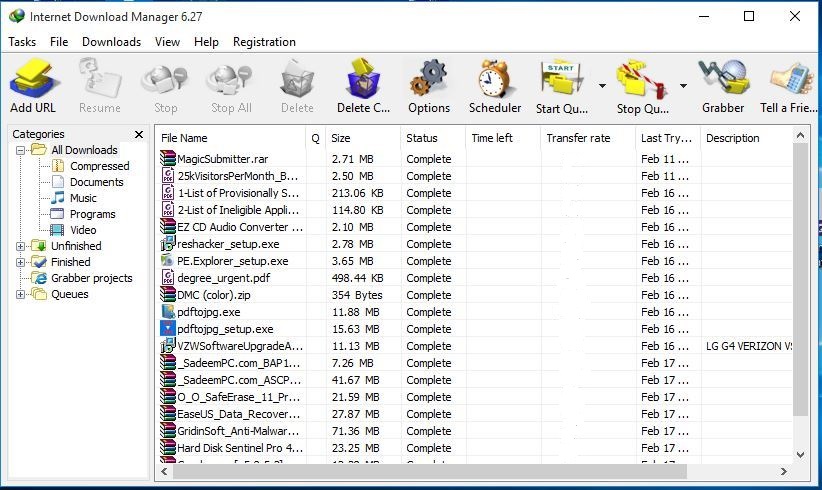The image size is (822, 490).
Task: Sort by the Description column header
Action: pyautogui.click(x=747, y=138)
